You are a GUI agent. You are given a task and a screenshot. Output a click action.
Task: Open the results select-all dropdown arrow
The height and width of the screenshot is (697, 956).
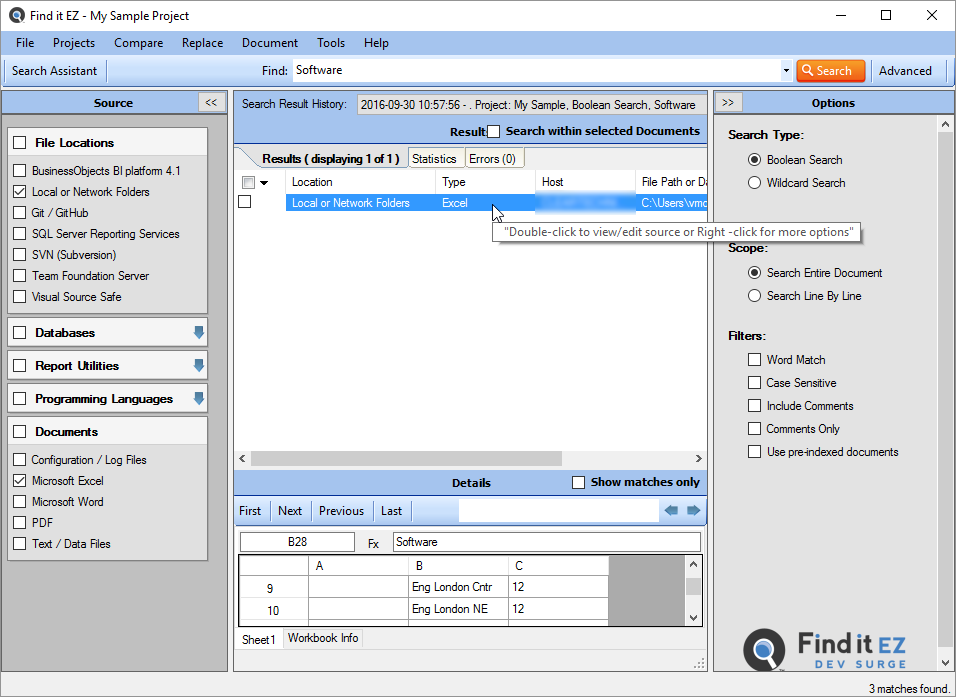pyautogui.click(x=264, y=182)
